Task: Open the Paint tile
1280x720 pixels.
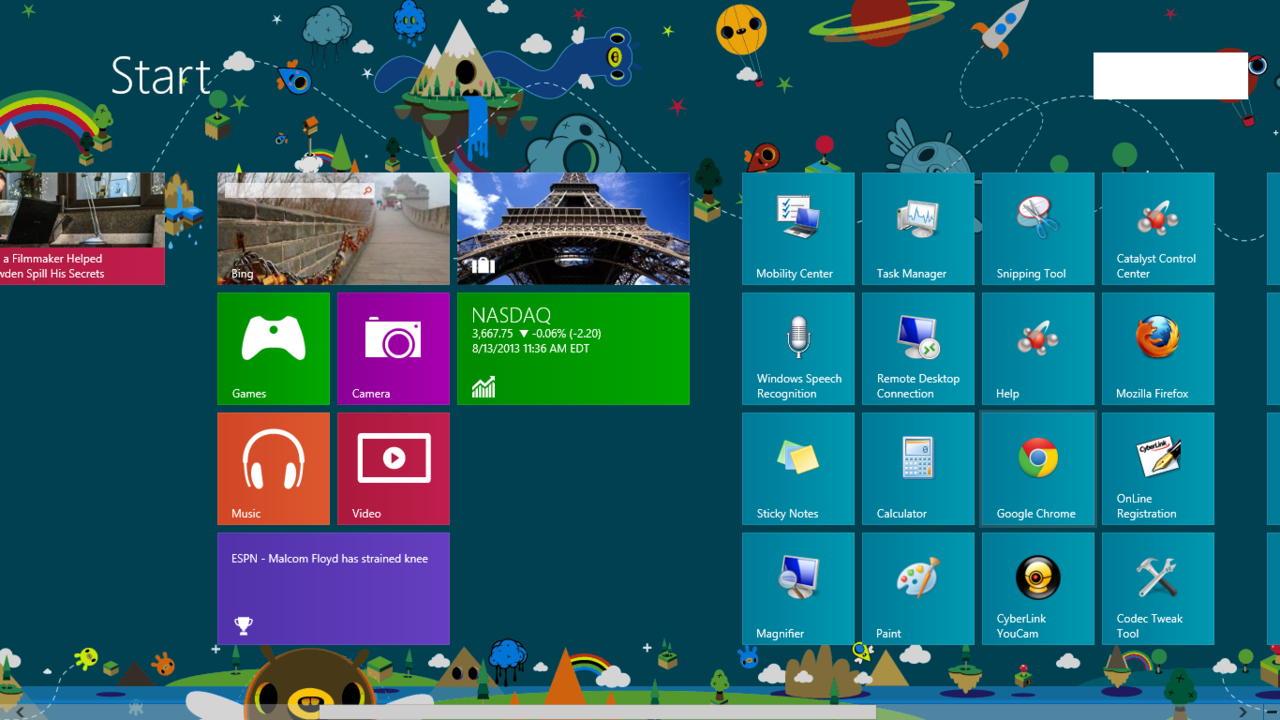Action: pyautogui.click(x=918, y=589)
